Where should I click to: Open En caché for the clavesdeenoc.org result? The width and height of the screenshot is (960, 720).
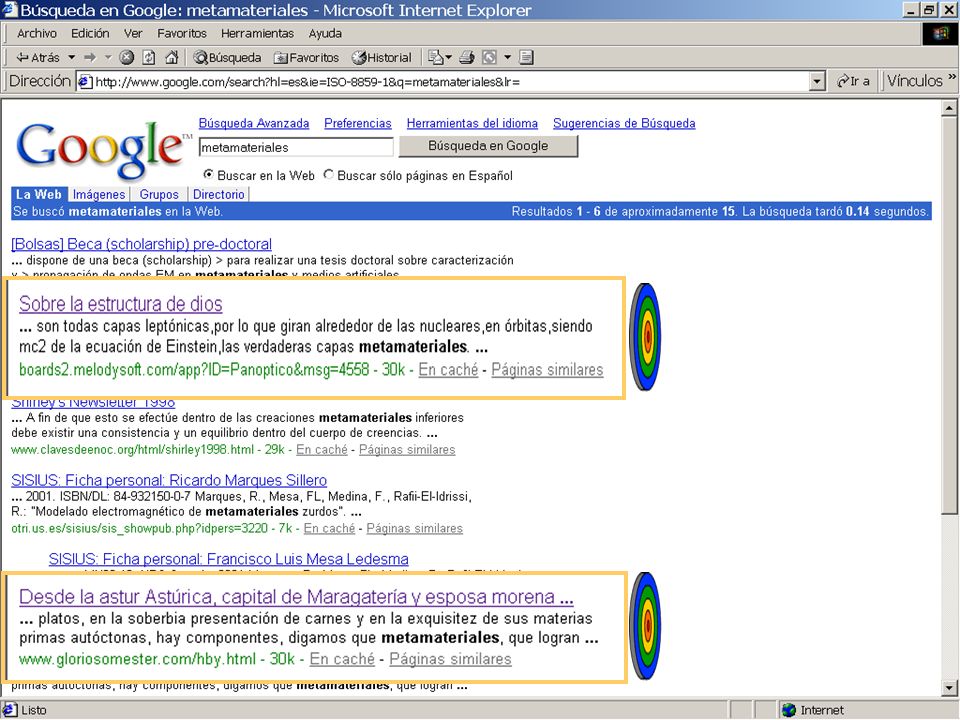click(x=322, y=449)
